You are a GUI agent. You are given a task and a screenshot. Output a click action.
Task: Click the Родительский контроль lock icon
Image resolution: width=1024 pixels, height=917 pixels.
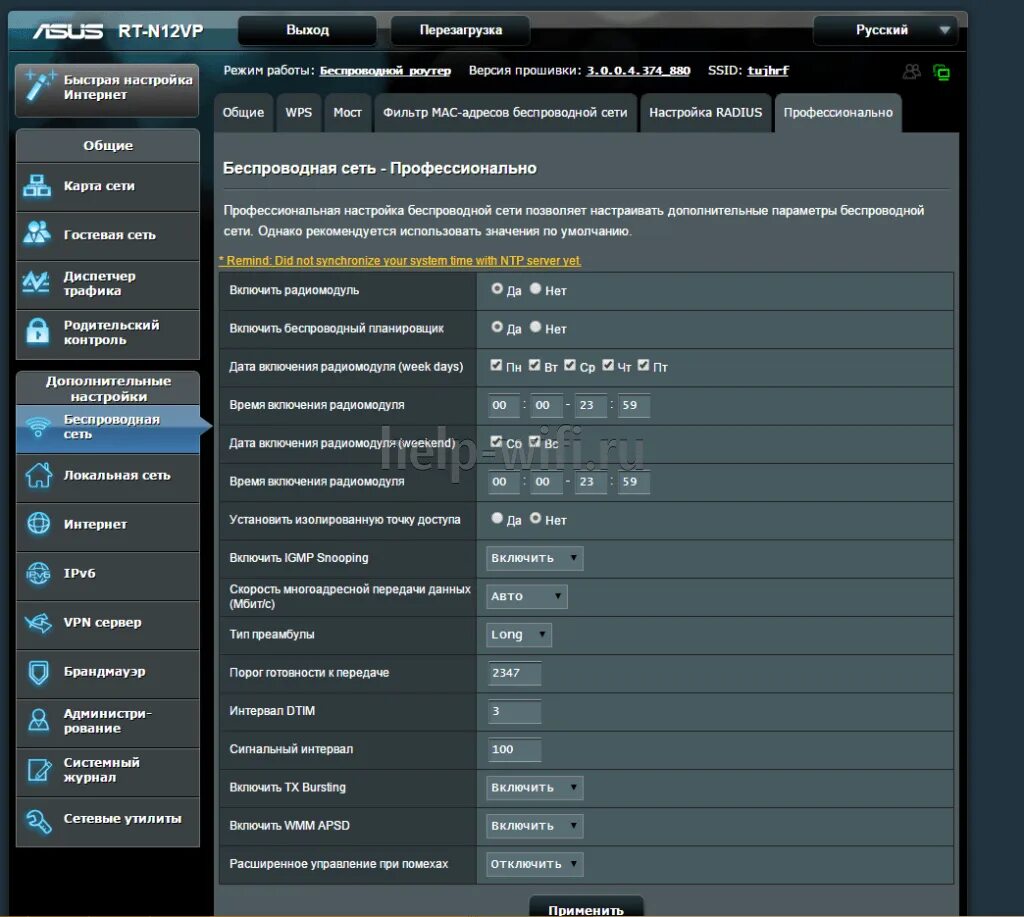coord(37,331)
